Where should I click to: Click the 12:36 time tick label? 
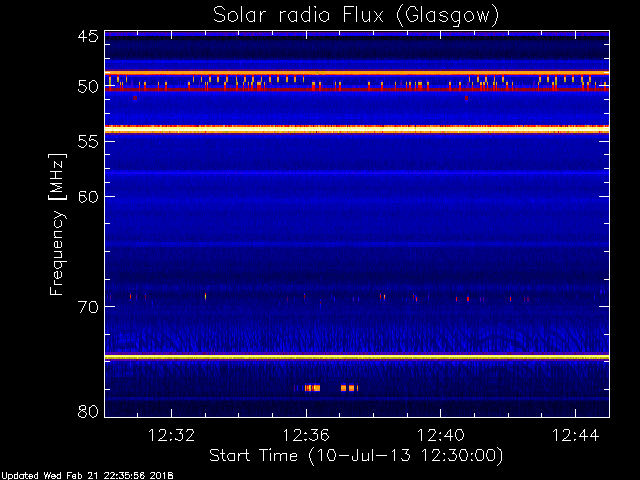[x=306, y=435]
